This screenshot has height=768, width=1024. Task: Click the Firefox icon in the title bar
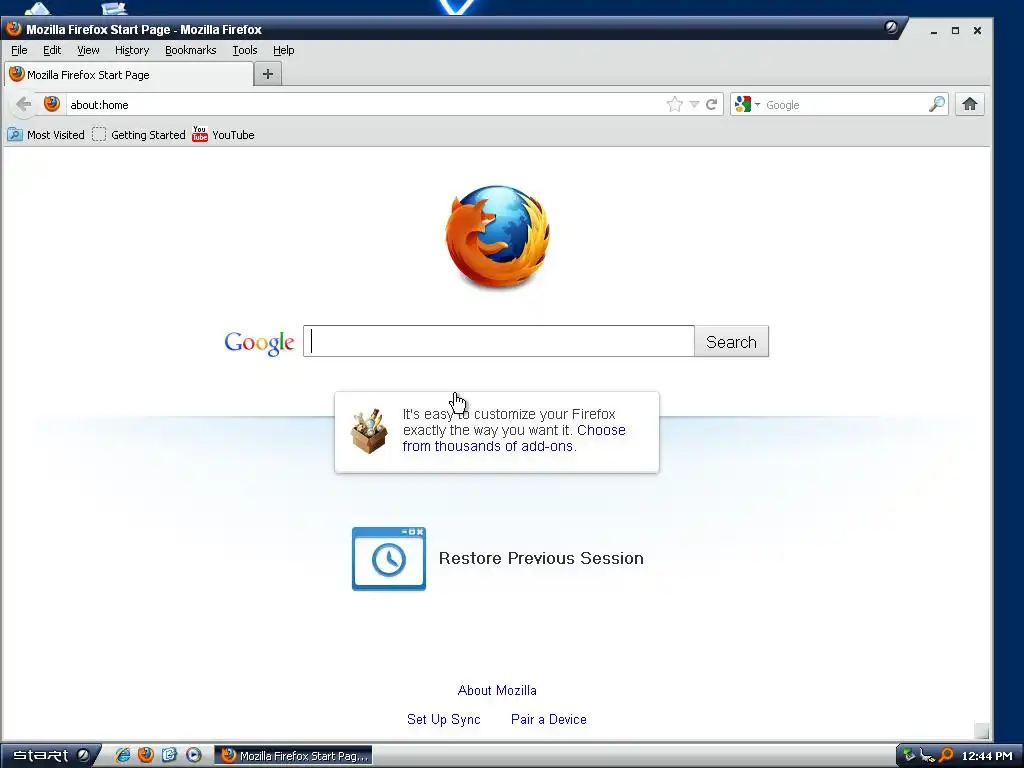14,29
